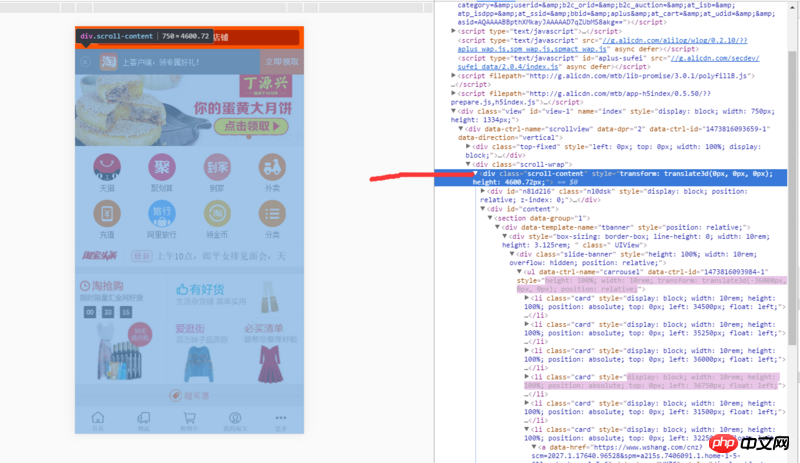The width and height of the screenshot is (800, 463).
Task: Tap the 更多 three-dots icon
Action: tap(281, 421)
